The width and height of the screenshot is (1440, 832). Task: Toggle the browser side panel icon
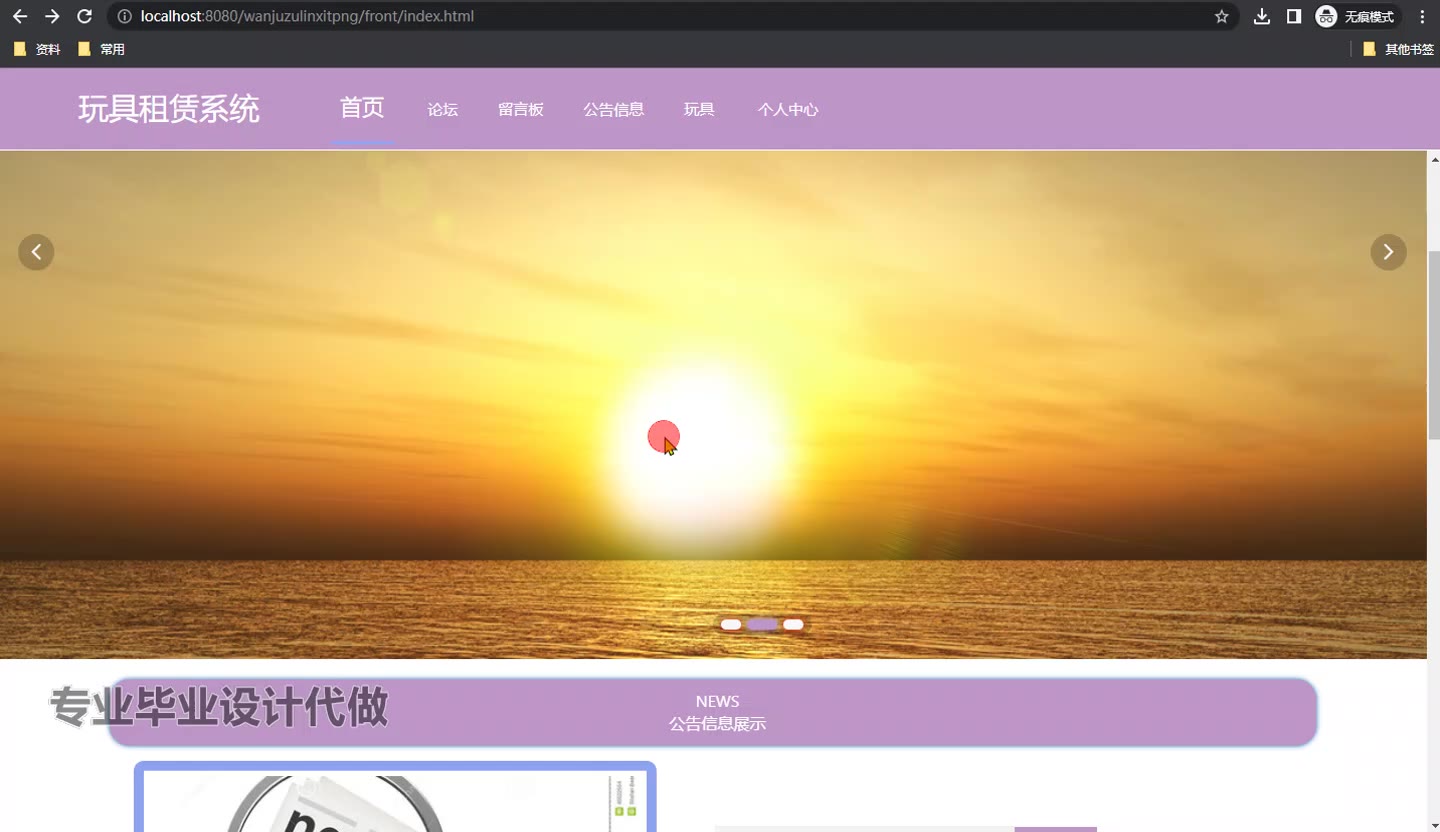pyautogui.click(x=1294, y=16)
